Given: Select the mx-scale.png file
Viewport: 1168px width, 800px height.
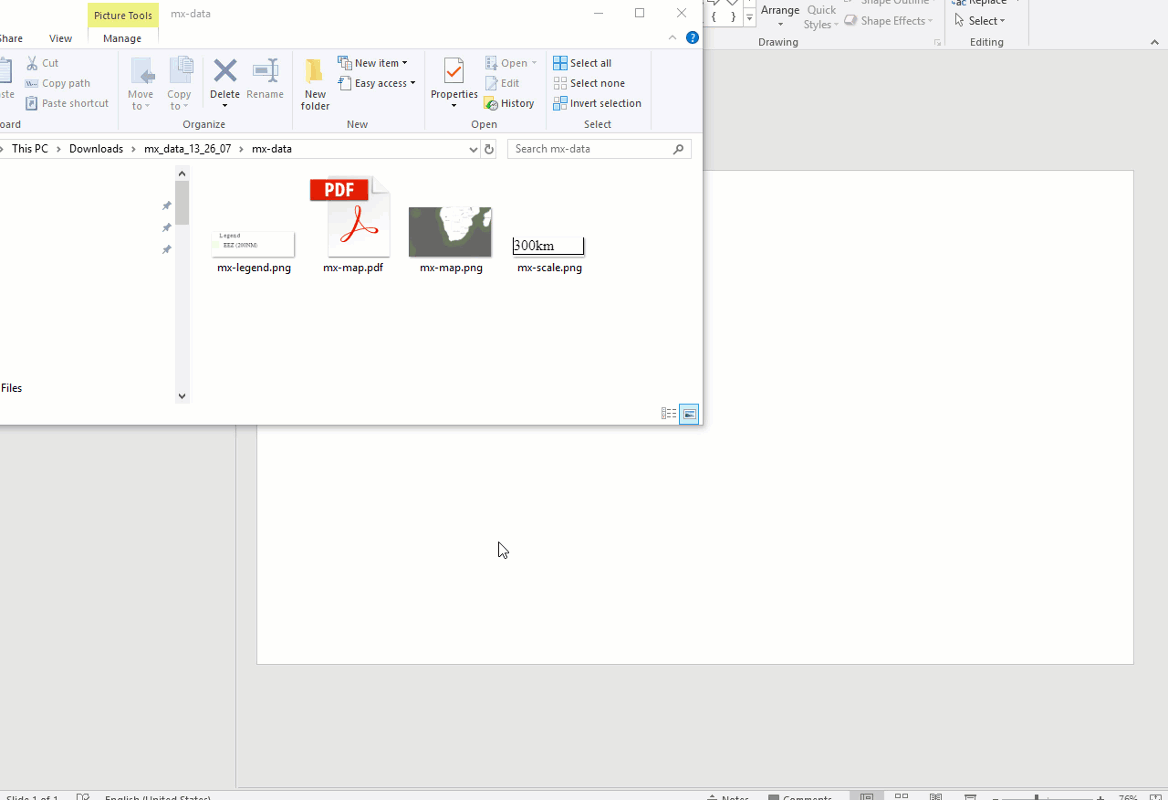Looking at the screenshot, I should [x=549, y=254].
